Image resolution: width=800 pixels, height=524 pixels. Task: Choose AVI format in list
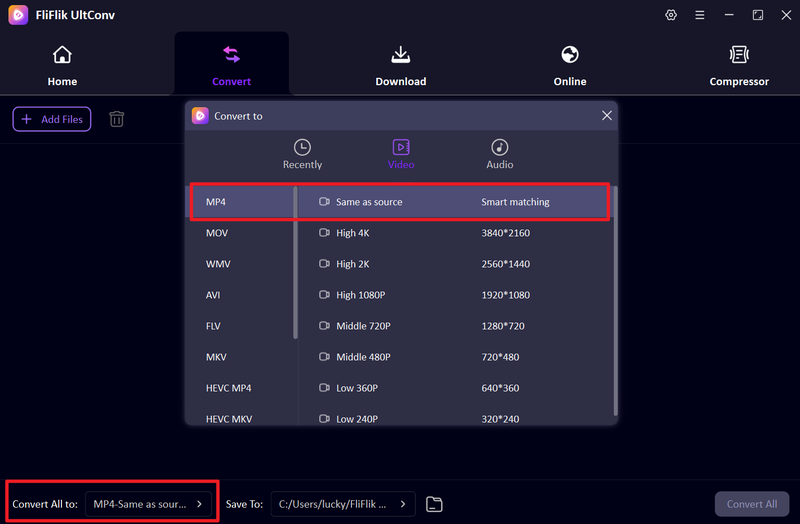(240, 295)
